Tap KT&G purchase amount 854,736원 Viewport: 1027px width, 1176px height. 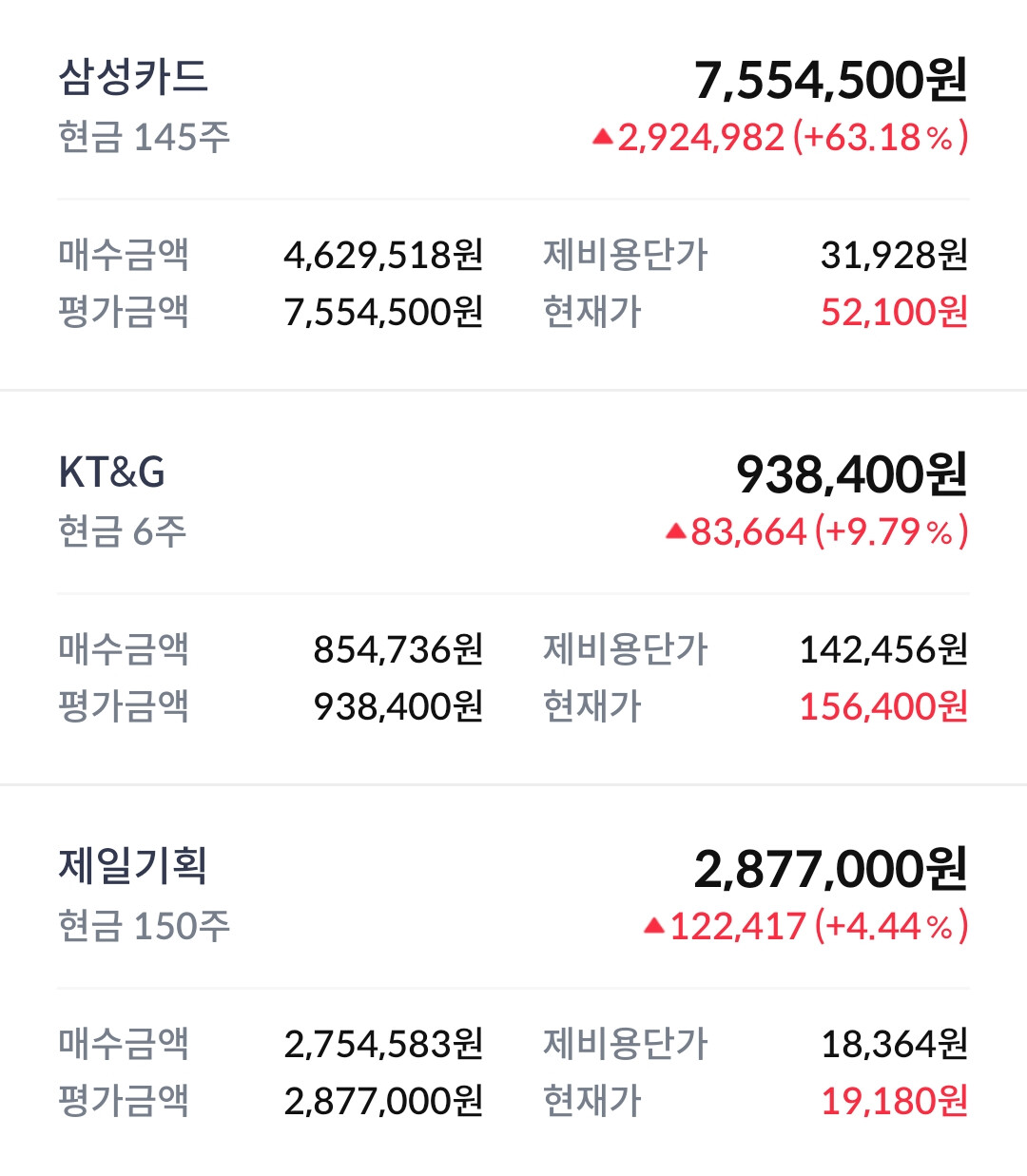coord(398,649)
